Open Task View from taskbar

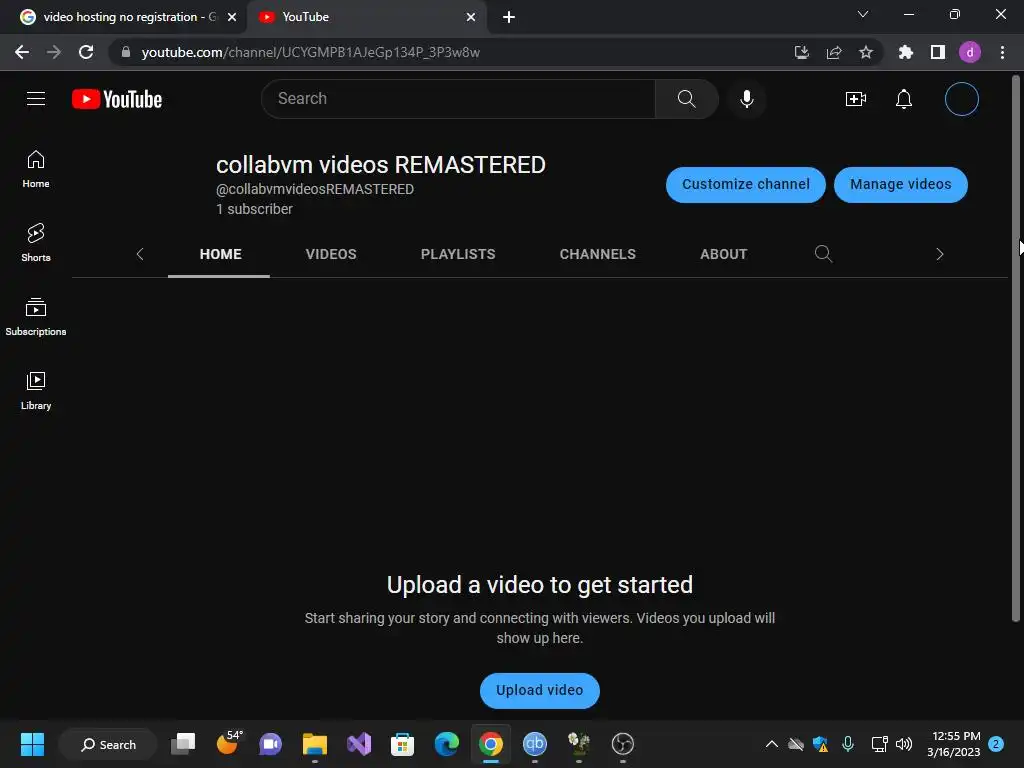coord(183,744)
